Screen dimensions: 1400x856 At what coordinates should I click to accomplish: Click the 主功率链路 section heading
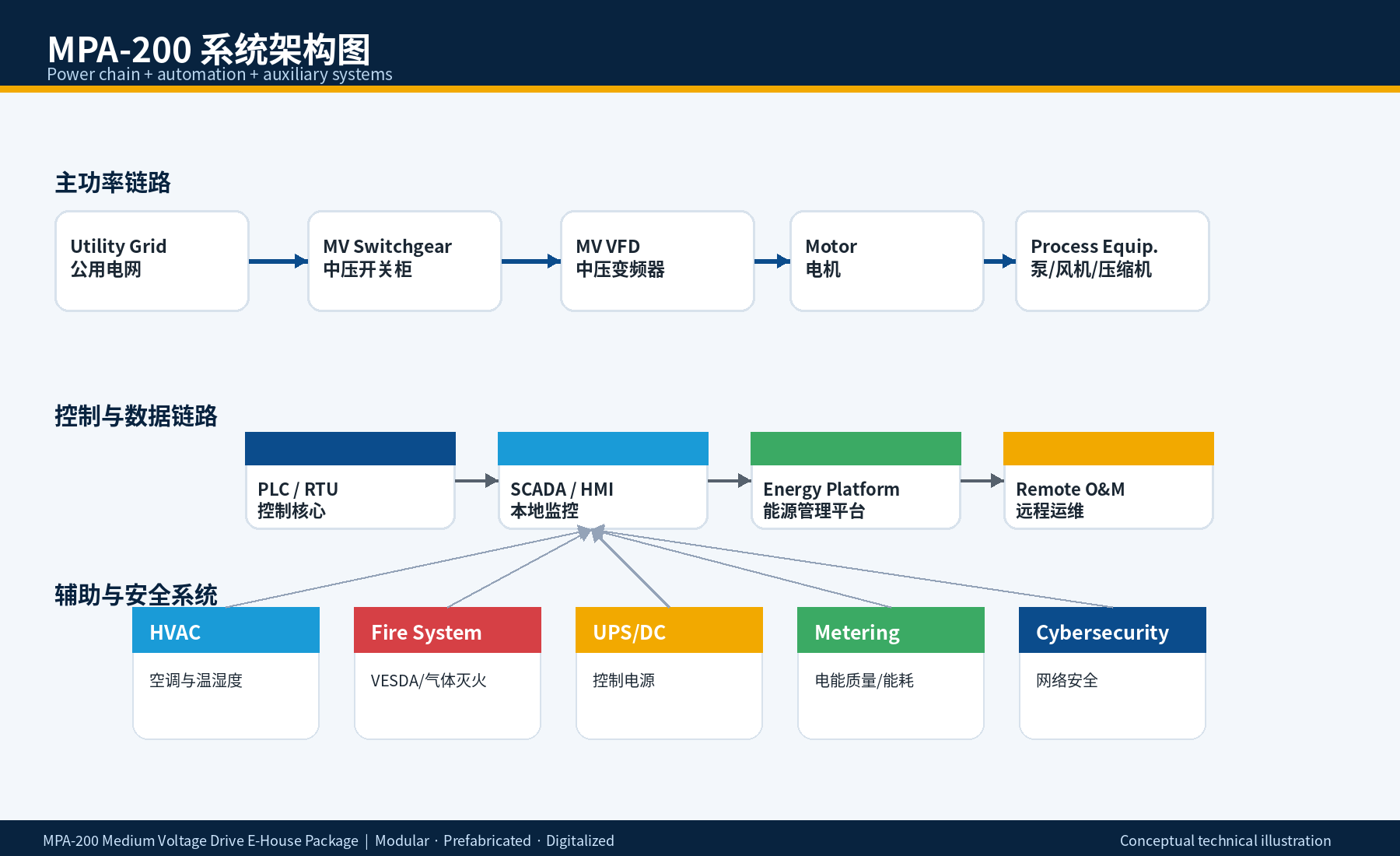pos(113,182)
